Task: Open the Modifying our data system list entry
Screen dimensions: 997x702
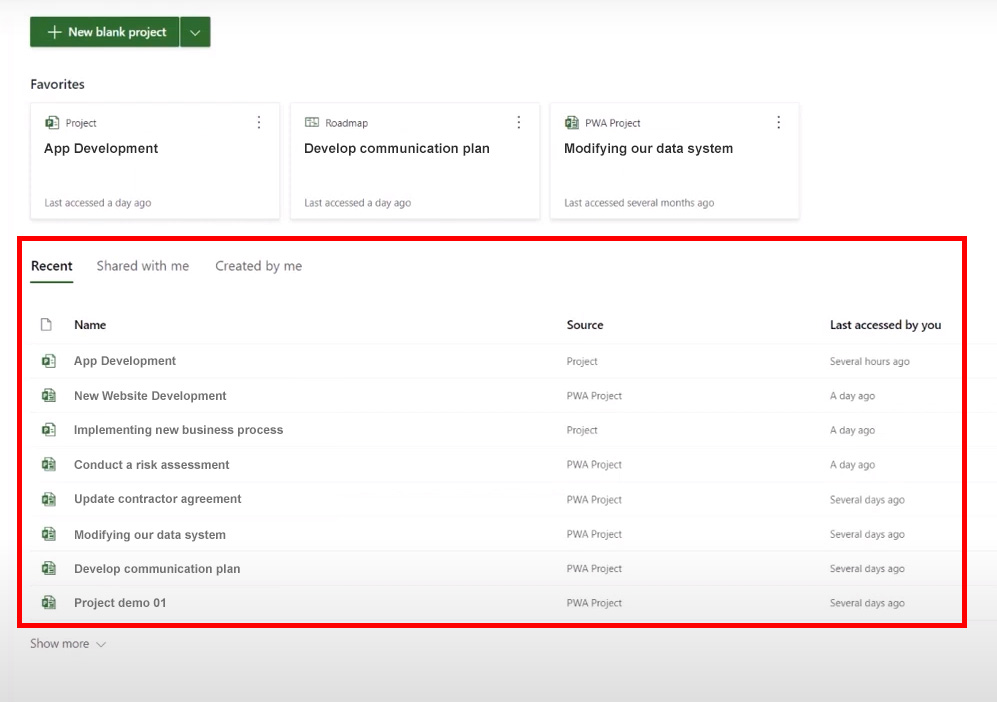Action: pyautogui.click(x=150, y=535)
